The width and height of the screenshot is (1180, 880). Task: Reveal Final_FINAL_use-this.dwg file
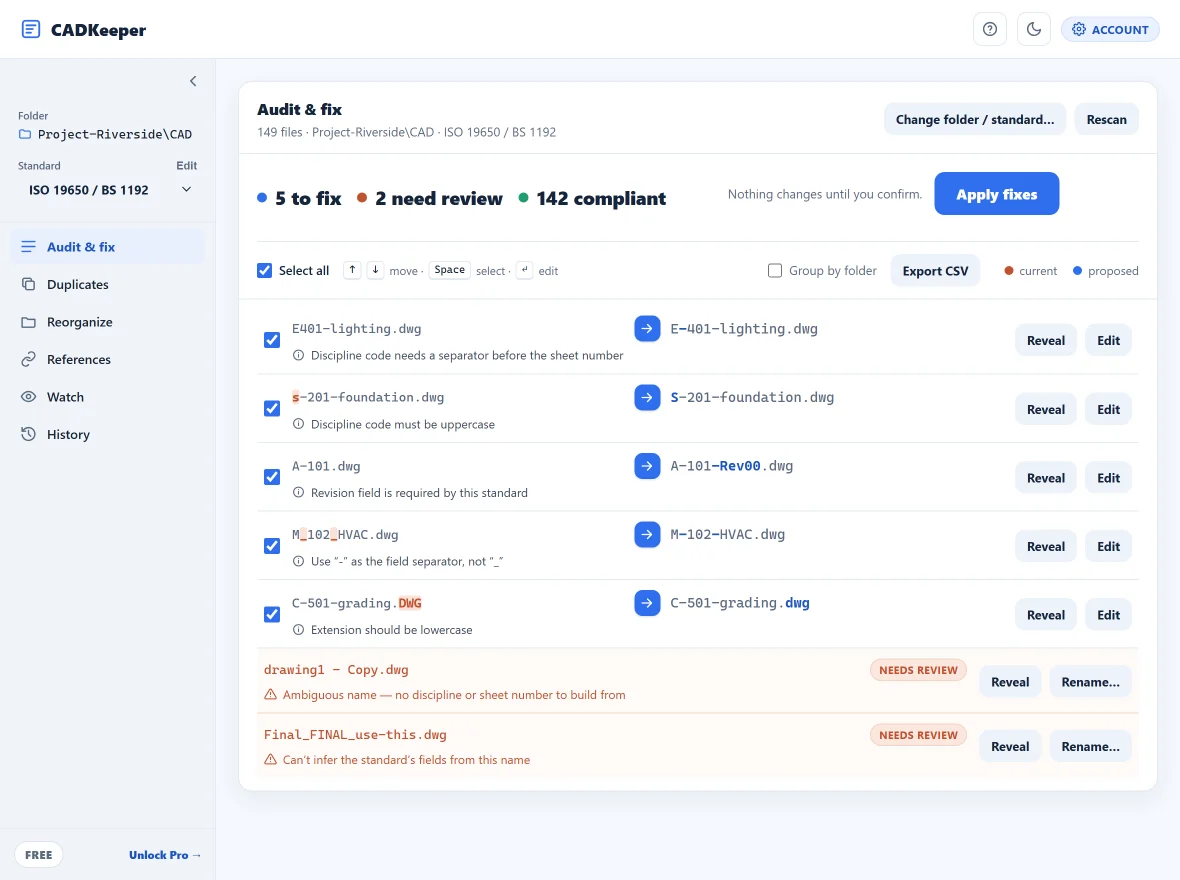click(x=1010, y=747)
